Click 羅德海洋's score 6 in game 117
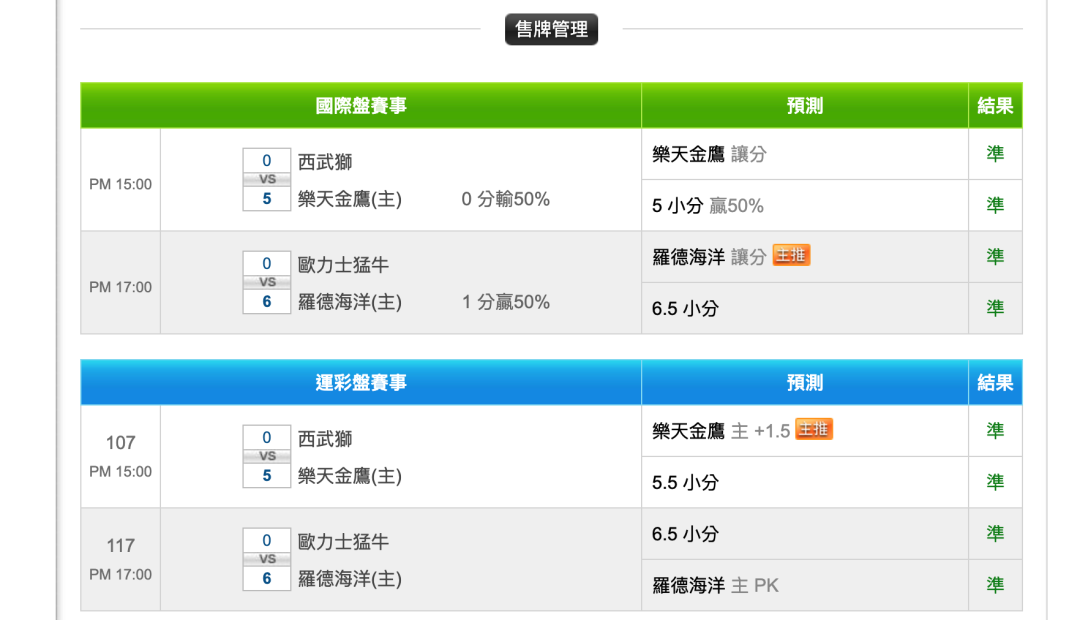 click(267, 578)
